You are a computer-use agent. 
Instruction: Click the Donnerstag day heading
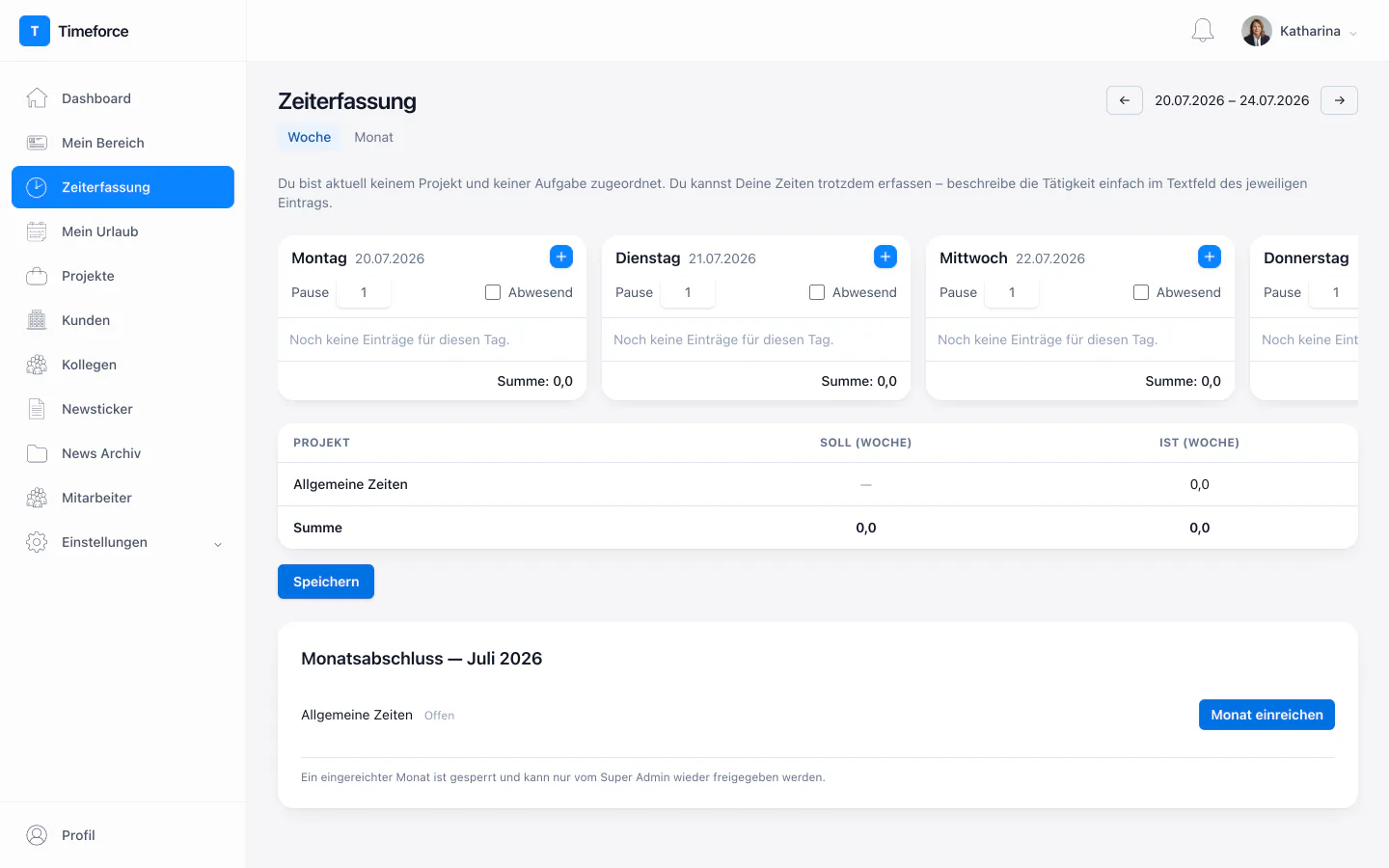pyautogui.click(x=1306, y=258)
